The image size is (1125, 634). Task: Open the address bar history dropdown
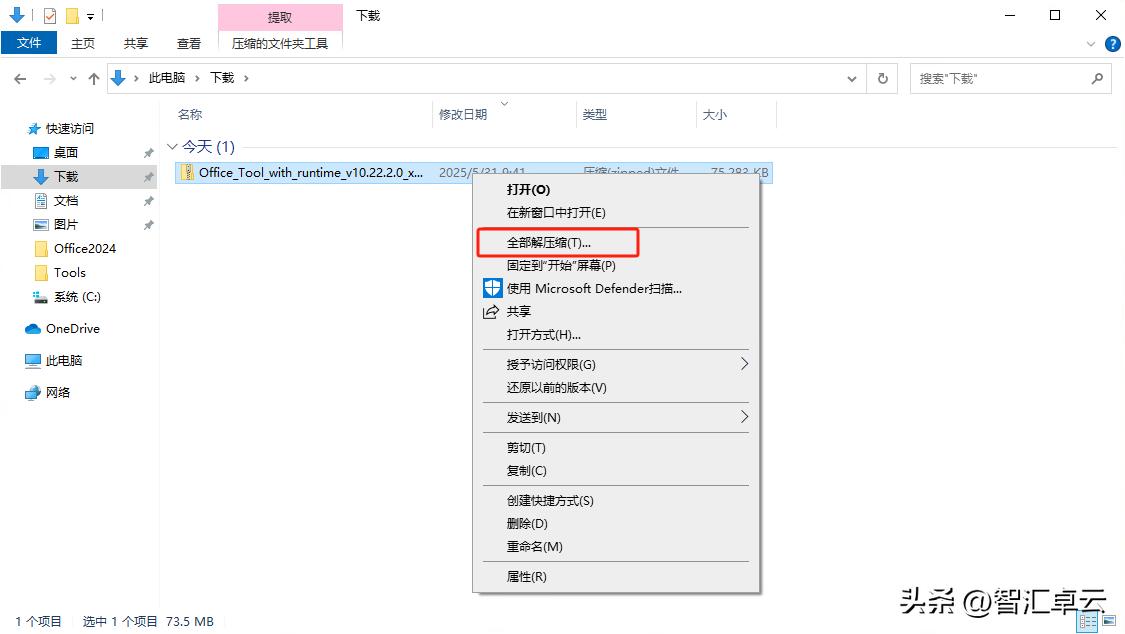click(852, 78)
